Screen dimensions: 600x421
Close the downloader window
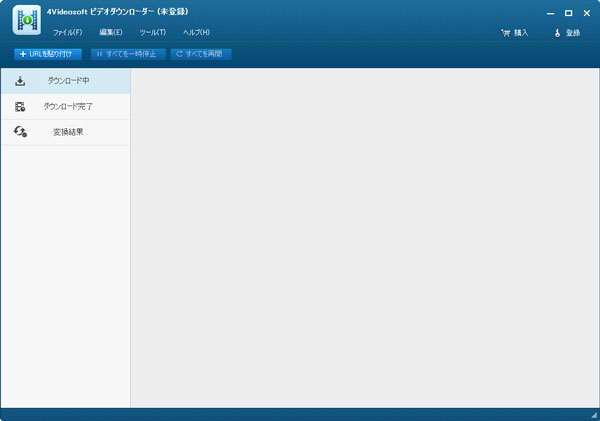[587, 13]
